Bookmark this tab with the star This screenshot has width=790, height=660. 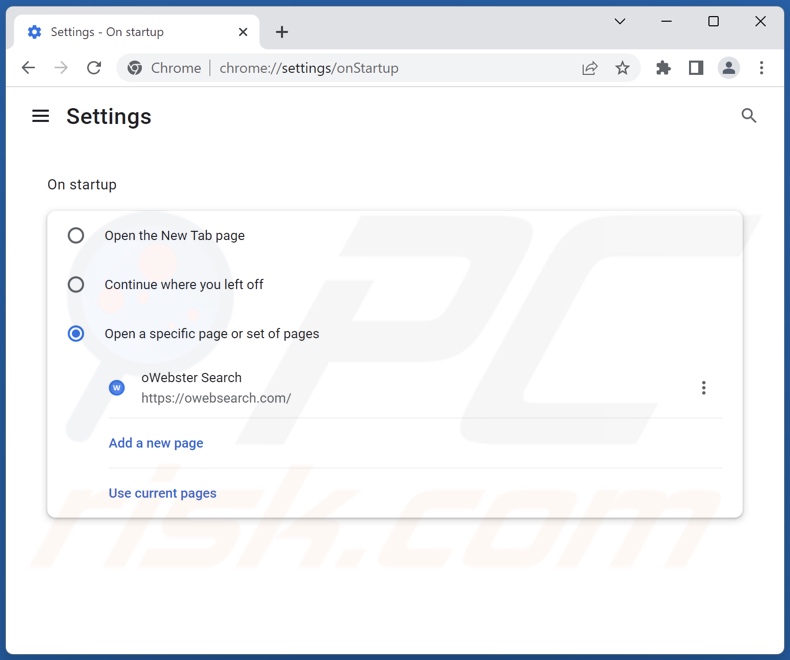tap(622, 68)
